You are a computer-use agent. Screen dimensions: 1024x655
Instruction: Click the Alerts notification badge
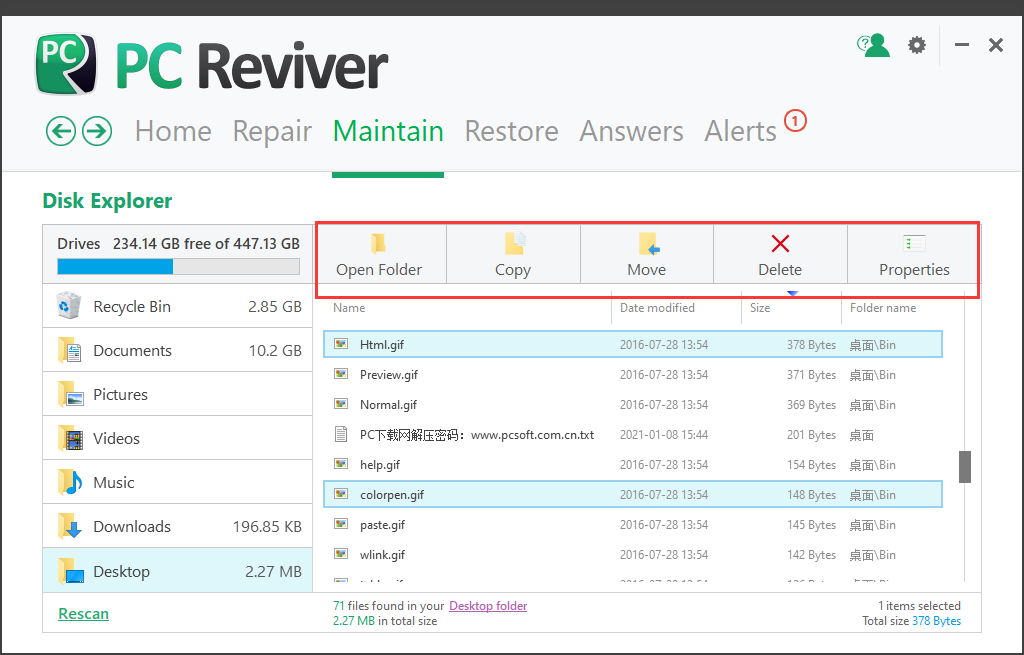click(x=795, y=121)
